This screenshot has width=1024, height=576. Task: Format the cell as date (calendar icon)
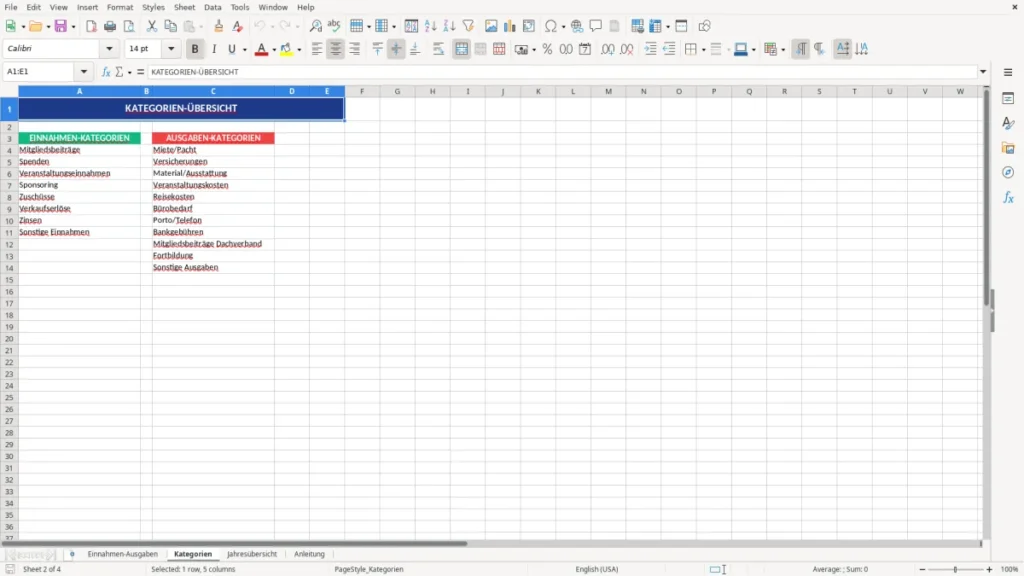point(585,49)
